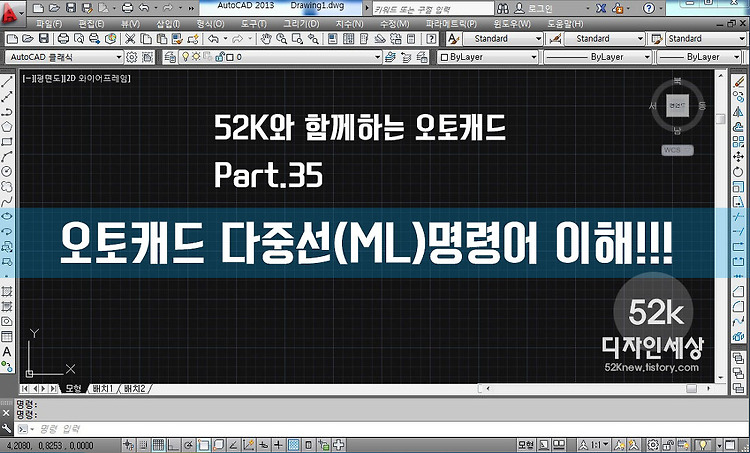
Task: Select the Polygon tool in the draw toolbar
Action: click(x=7, y=127)
